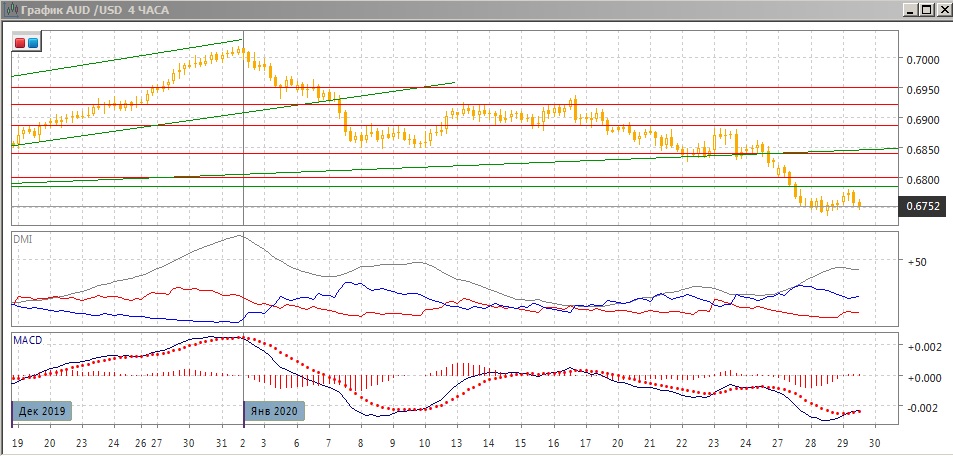Screen dimensions: 953x456
Task: Minimize the AUD/USD chart window
Action: pyautogui.click(x=909, y=9)
